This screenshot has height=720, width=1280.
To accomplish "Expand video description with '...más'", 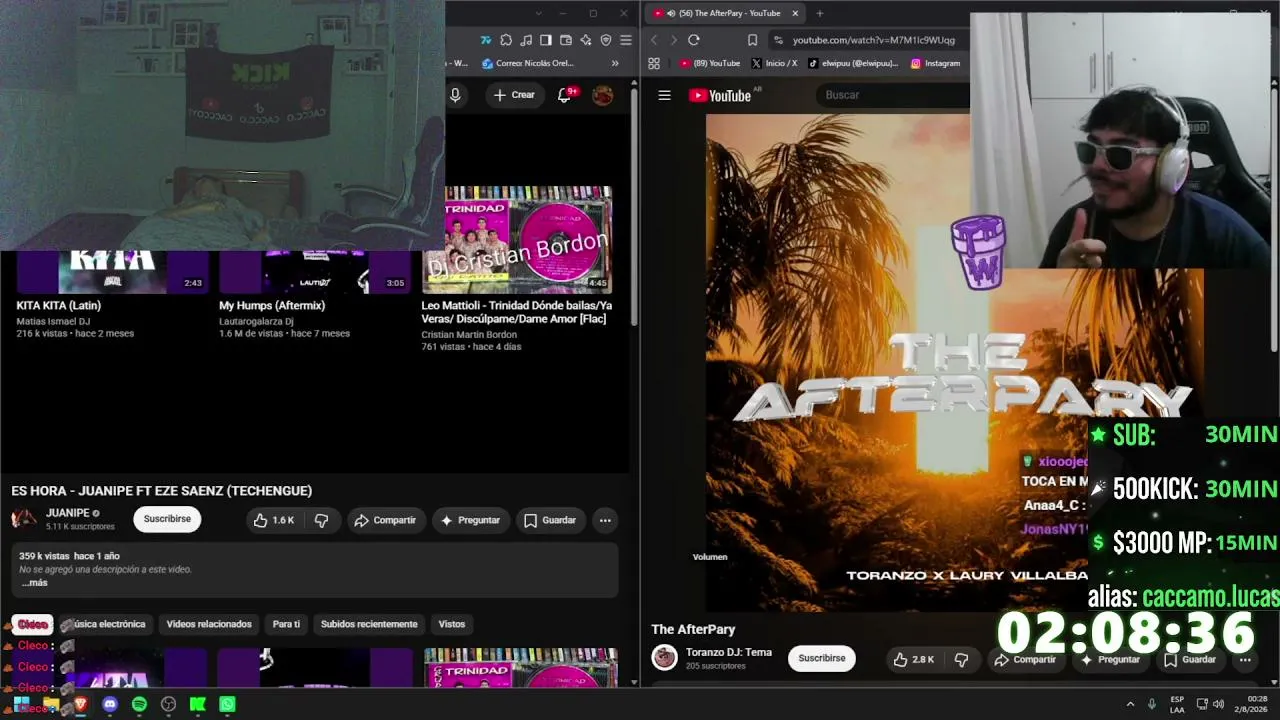I will (34, 583).
